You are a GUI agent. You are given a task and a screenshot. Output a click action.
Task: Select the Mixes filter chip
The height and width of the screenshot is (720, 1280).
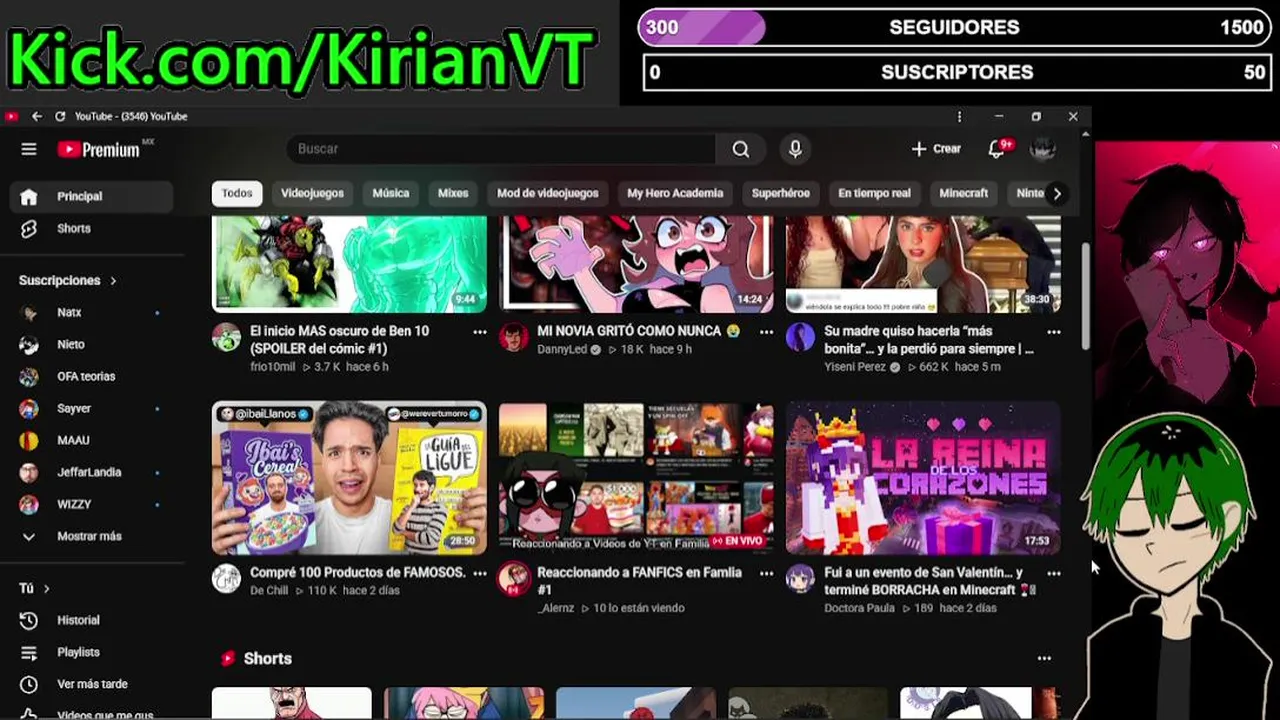point(453,193)
